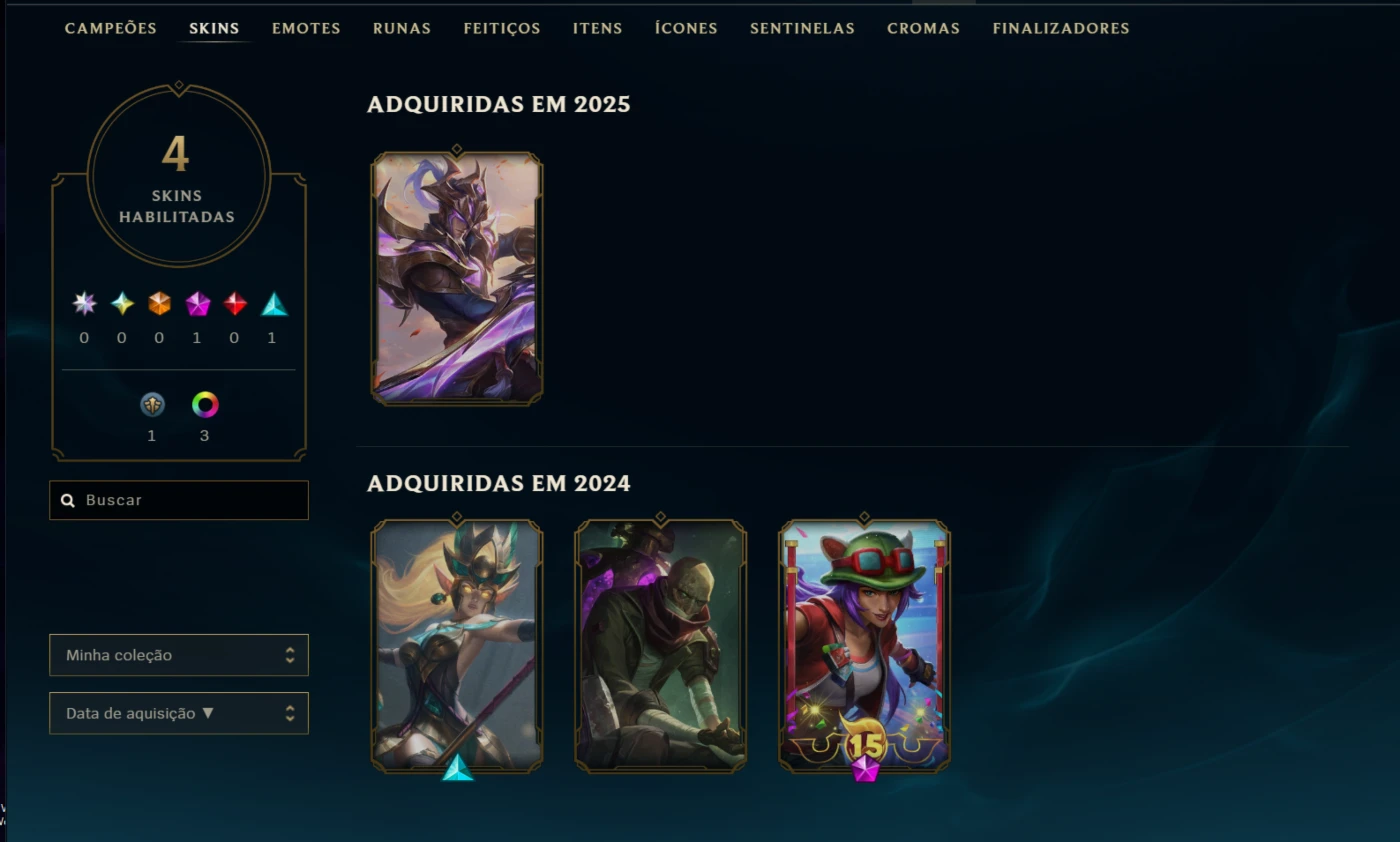
Task: Open the Finalizadores tab
Action: pos(1061,28)
